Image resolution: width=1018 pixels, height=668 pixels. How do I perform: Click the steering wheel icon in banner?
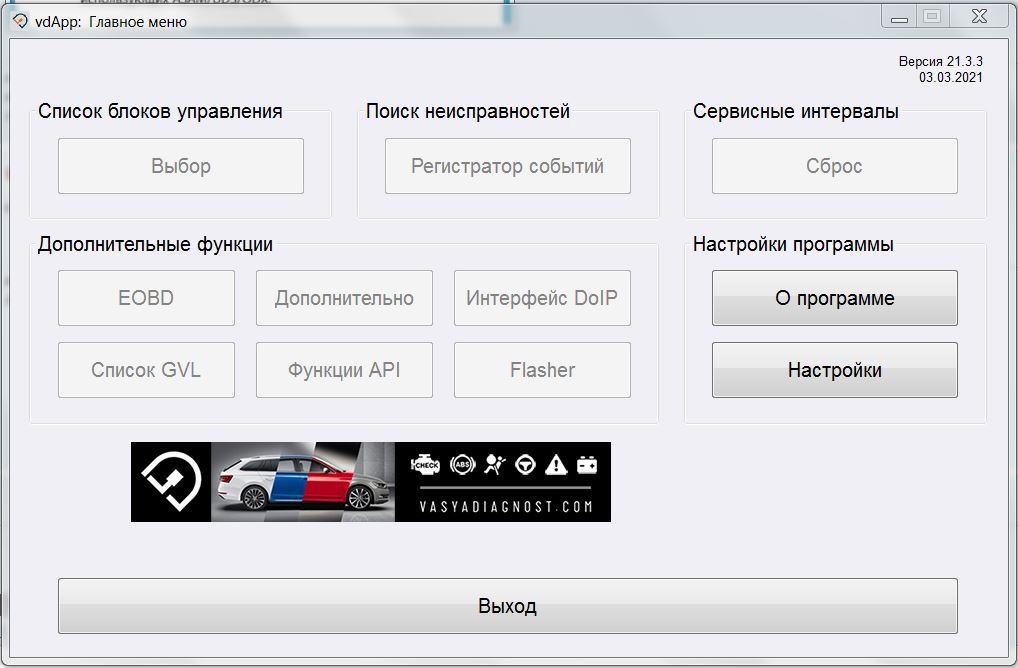click(525, 465)
